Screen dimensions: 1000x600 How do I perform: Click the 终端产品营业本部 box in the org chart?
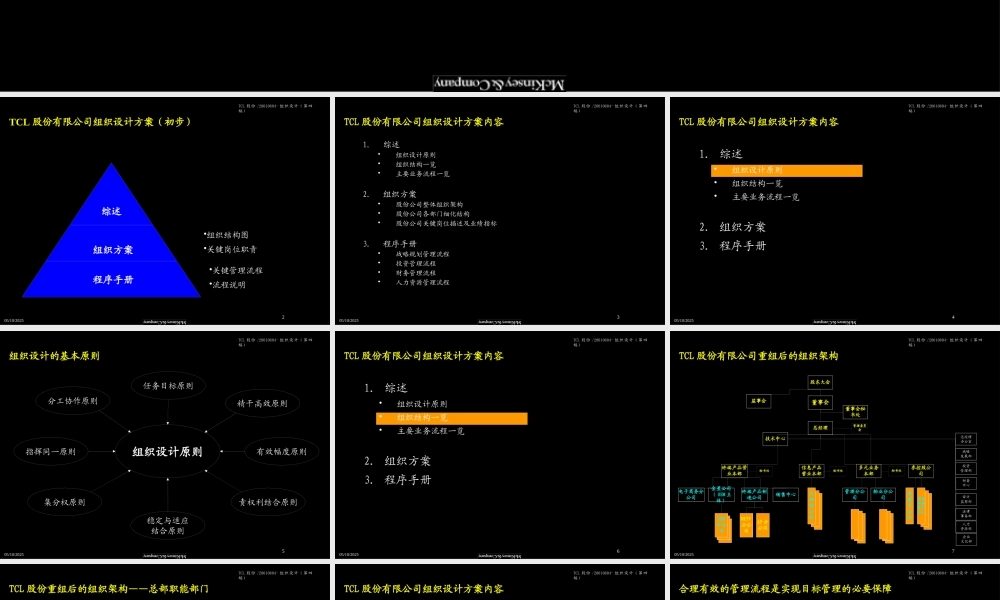pos(735,471)
